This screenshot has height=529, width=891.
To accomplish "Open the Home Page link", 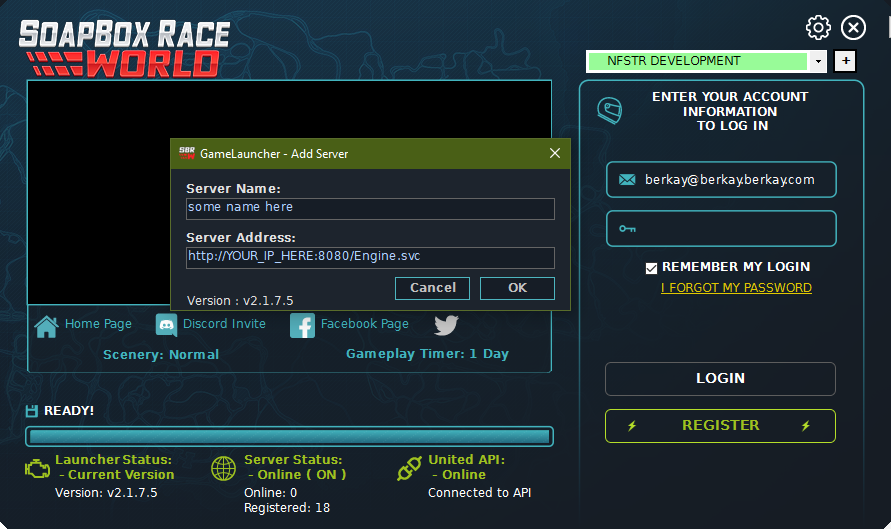I will [98, 324].
